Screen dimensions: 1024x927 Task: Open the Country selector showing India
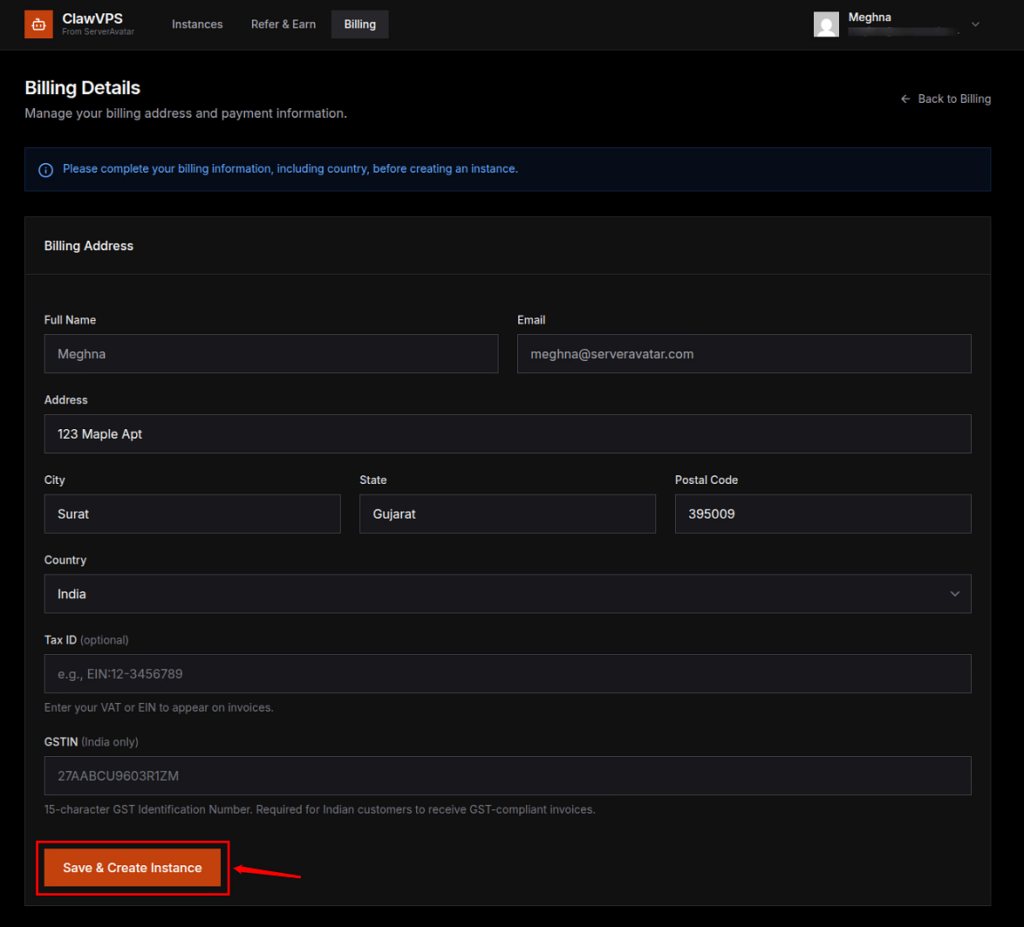point(507,593)
